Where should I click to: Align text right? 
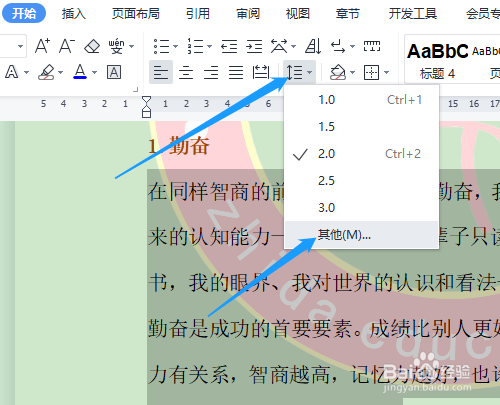[211, 72]
